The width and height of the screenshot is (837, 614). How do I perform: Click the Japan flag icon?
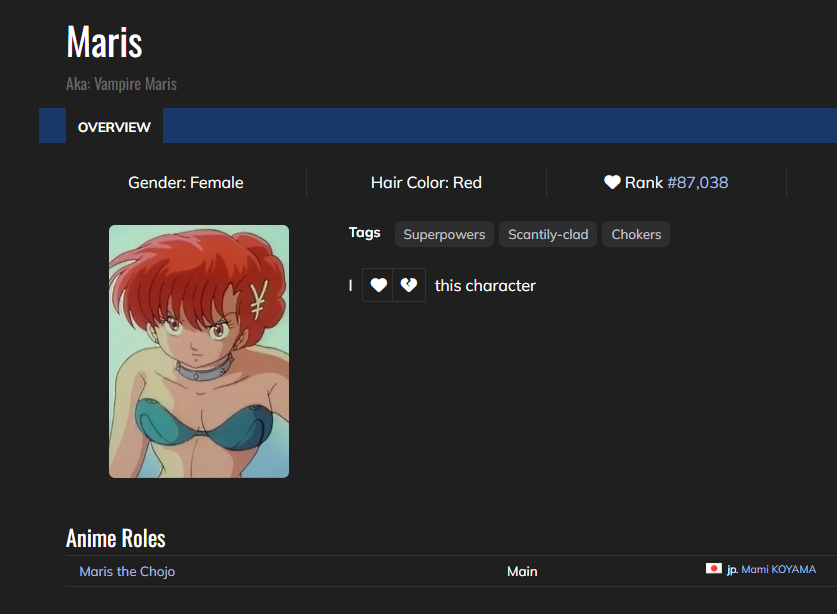pos(713,569)
